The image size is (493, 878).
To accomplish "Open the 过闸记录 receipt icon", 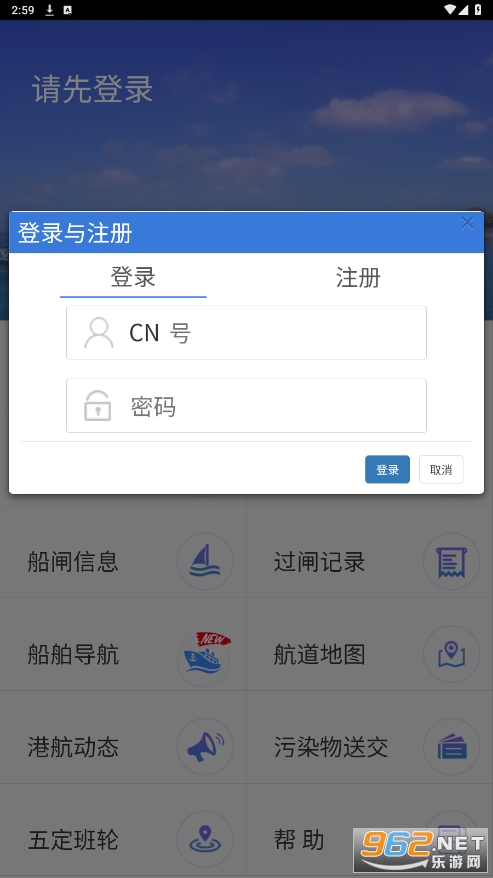I will point(452,561).
